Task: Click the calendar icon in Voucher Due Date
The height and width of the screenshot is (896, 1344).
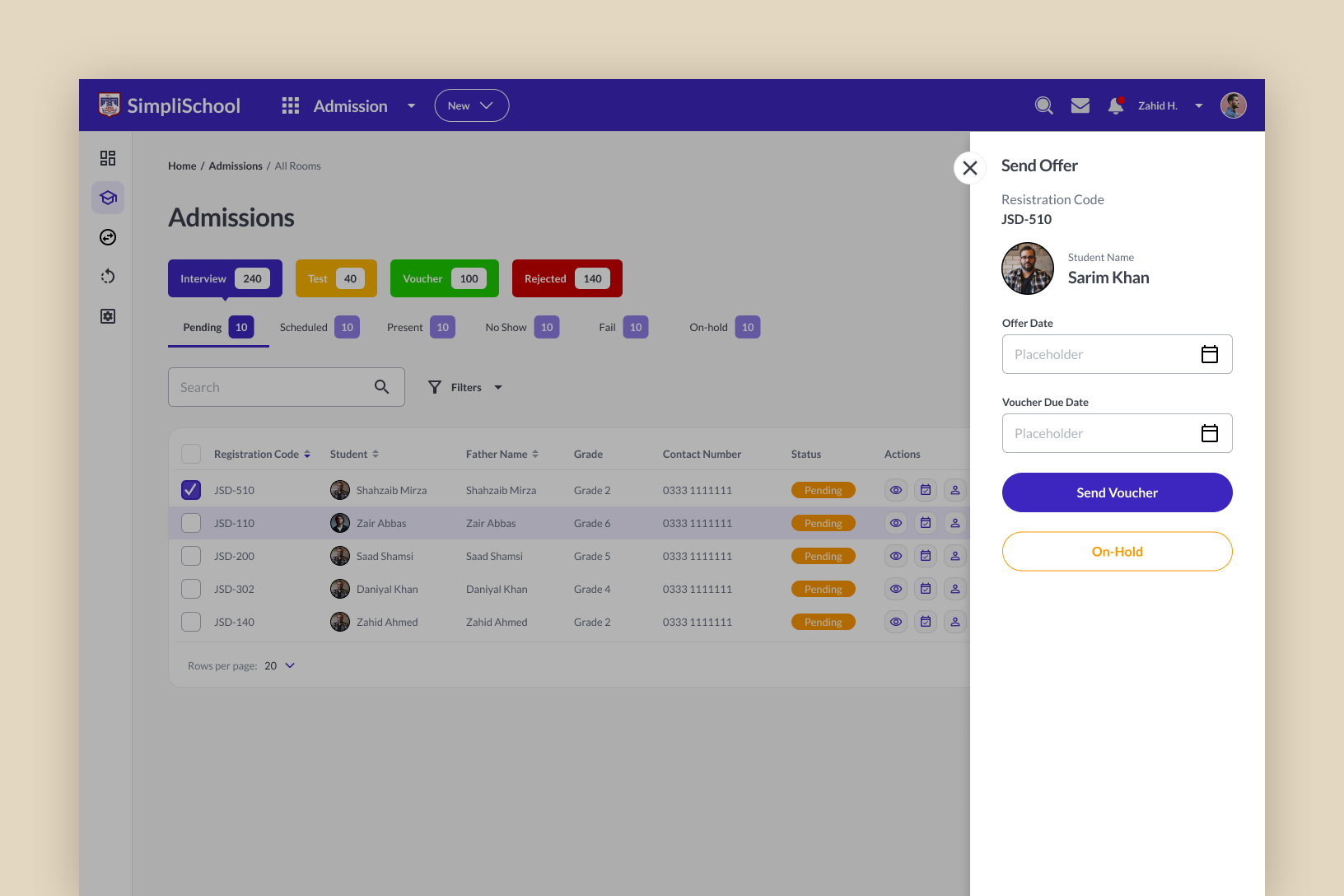Action: (1210, 433)
